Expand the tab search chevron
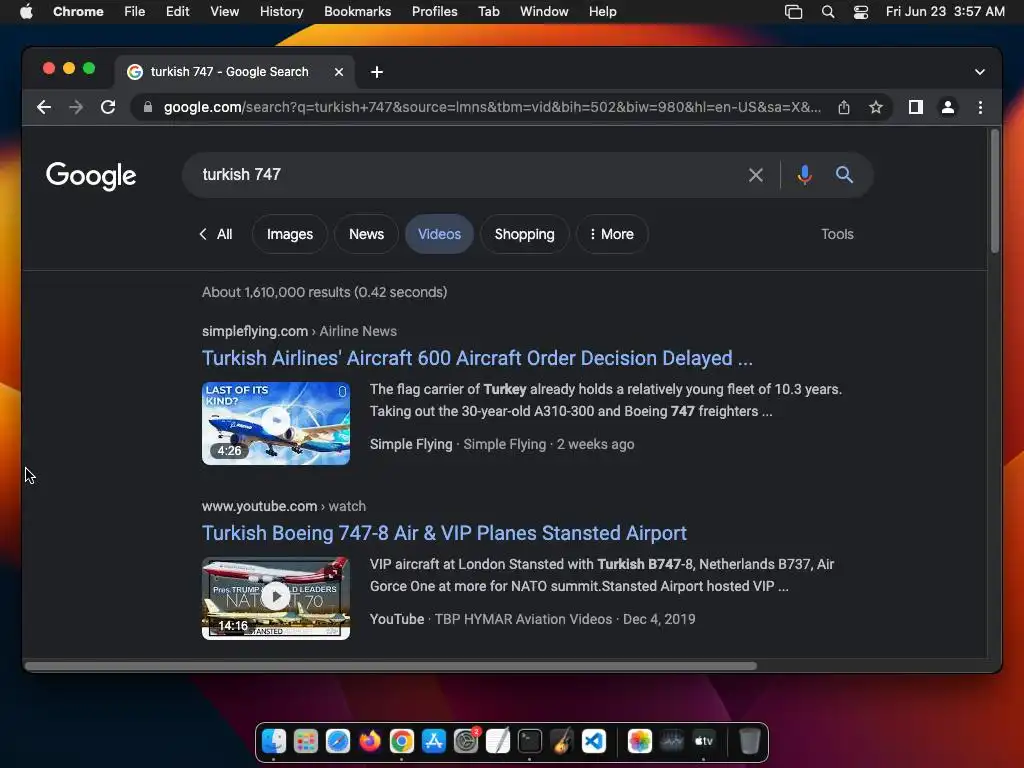Image resolution: width=1024 pixels, height=768 pixels. pyautogui.click(x=980, y=72)
